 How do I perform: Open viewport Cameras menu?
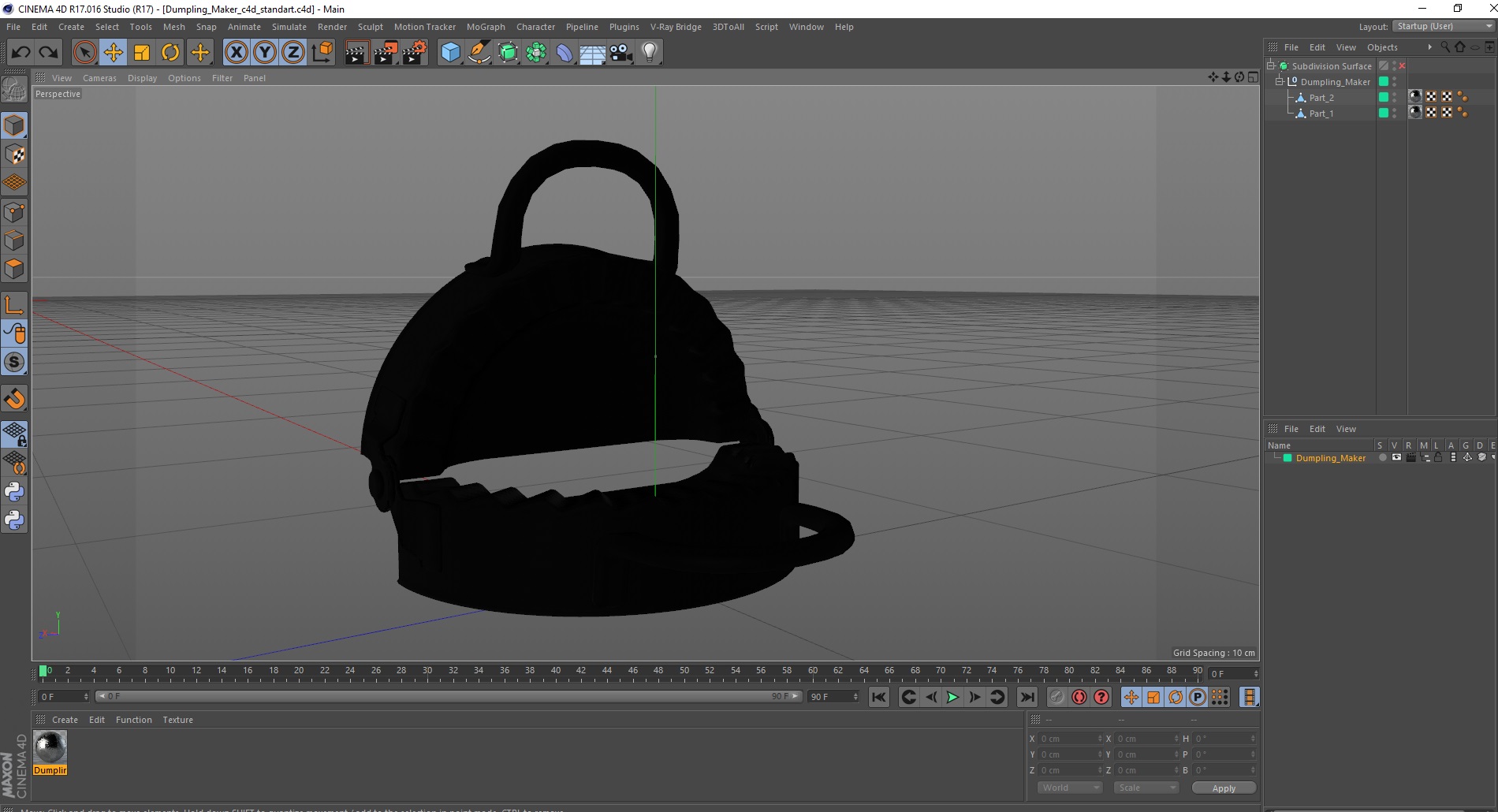[99, 78]
